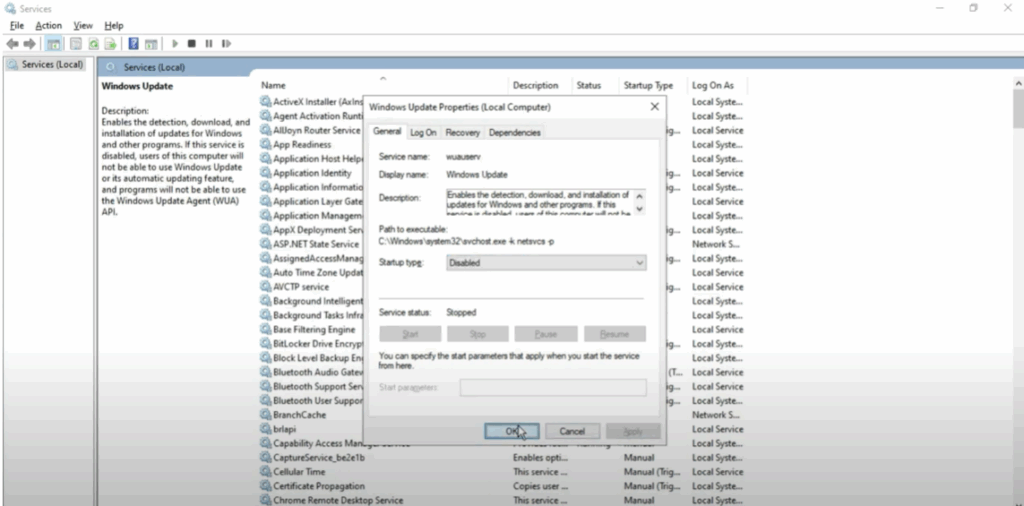
Task: Open the File menu
Action: [17, 25]
